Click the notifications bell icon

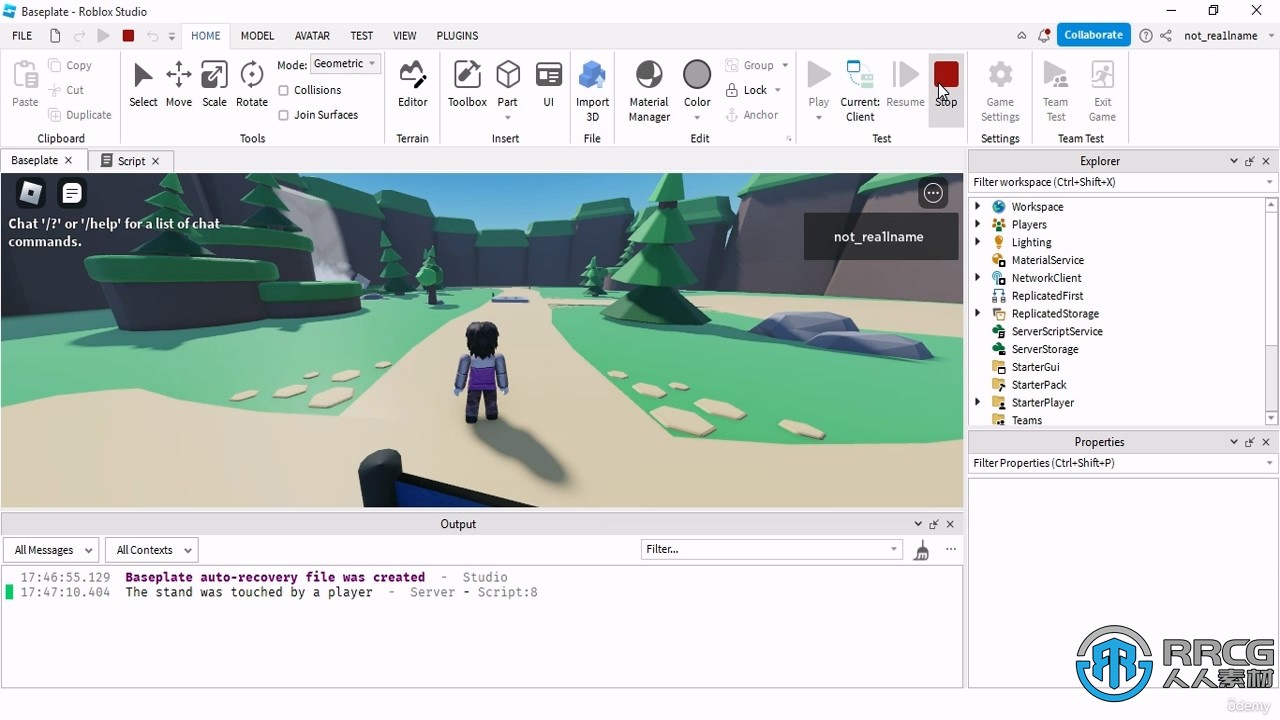(x=1043, y=35)
